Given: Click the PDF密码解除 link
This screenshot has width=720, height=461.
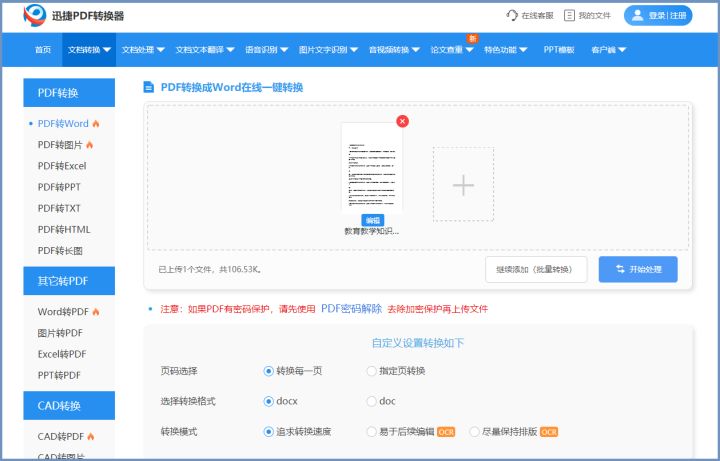Looking at the screenshot, I should click(351, 309).
